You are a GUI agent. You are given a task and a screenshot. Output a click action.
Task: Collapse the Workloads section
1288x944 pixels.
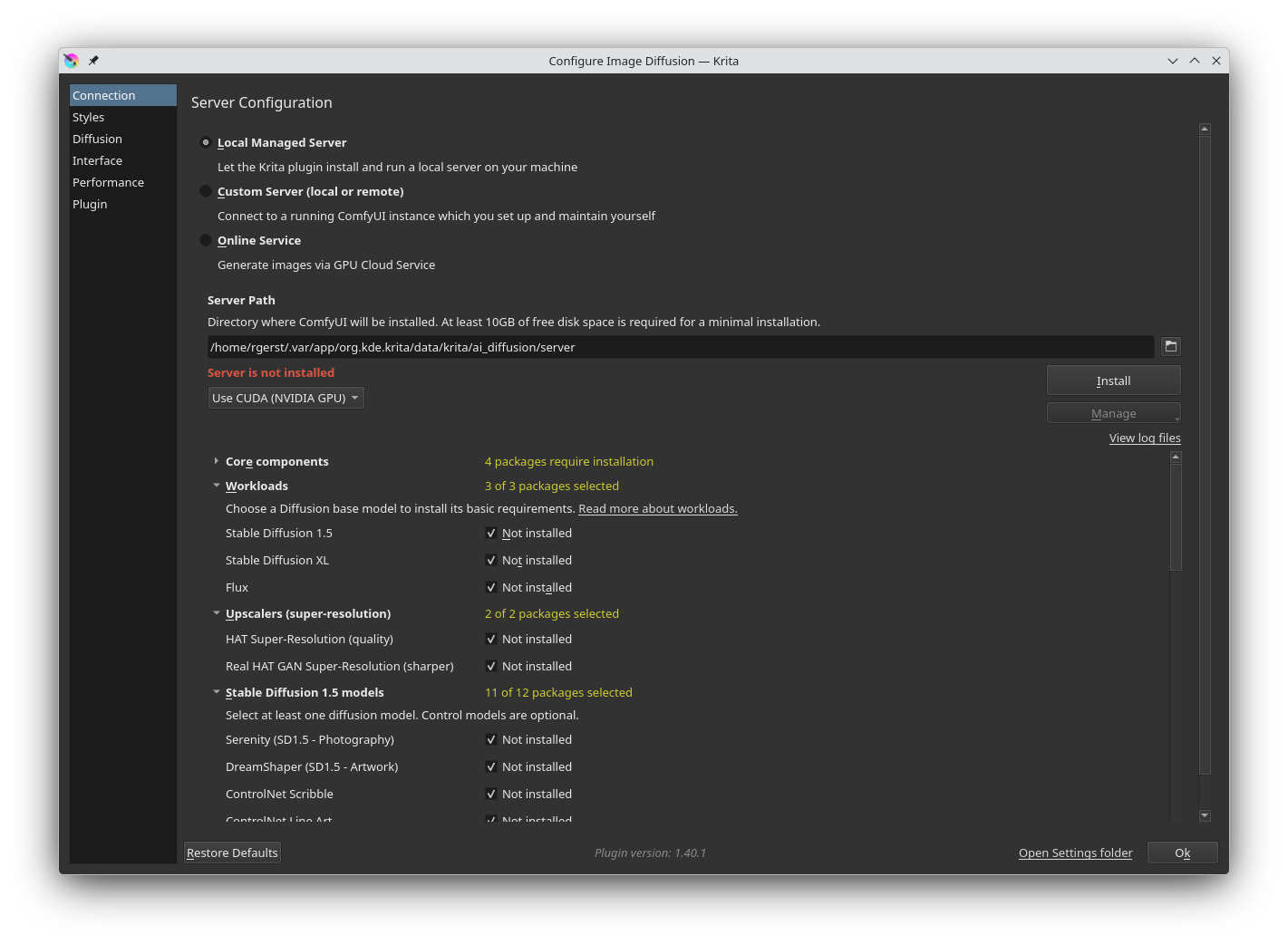tap(217, 486)
